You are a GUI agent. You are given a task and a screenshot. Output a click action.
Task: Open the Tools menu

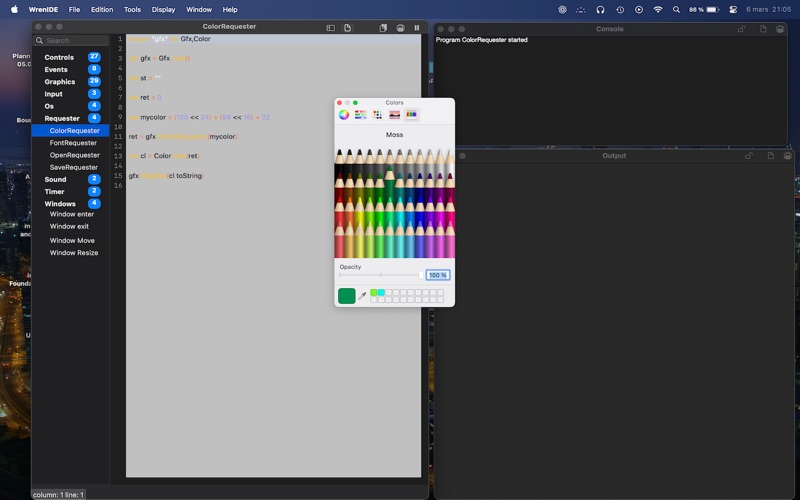point(132,9)
